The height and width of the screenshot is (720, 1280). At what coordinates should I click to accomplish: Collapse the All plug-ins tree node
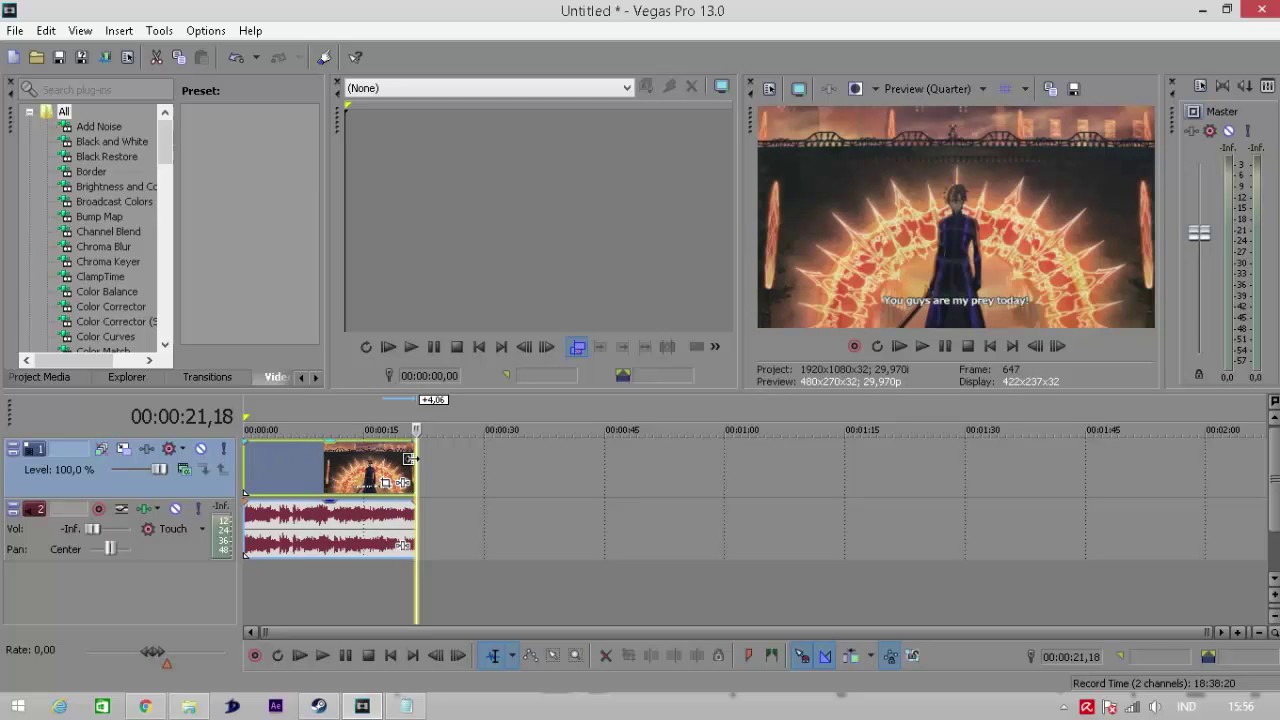point(30,112)
